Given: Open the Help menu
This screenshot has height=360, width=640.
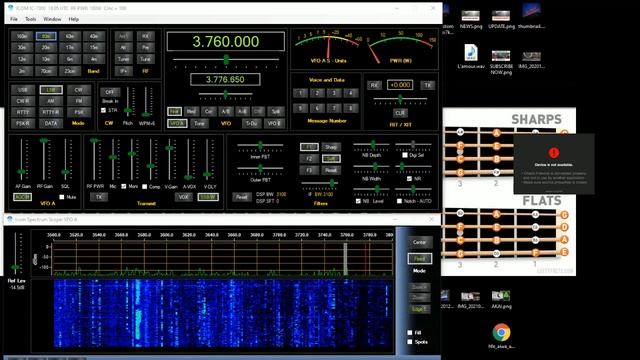Looking at the screenshot, I should coord(73,19).
